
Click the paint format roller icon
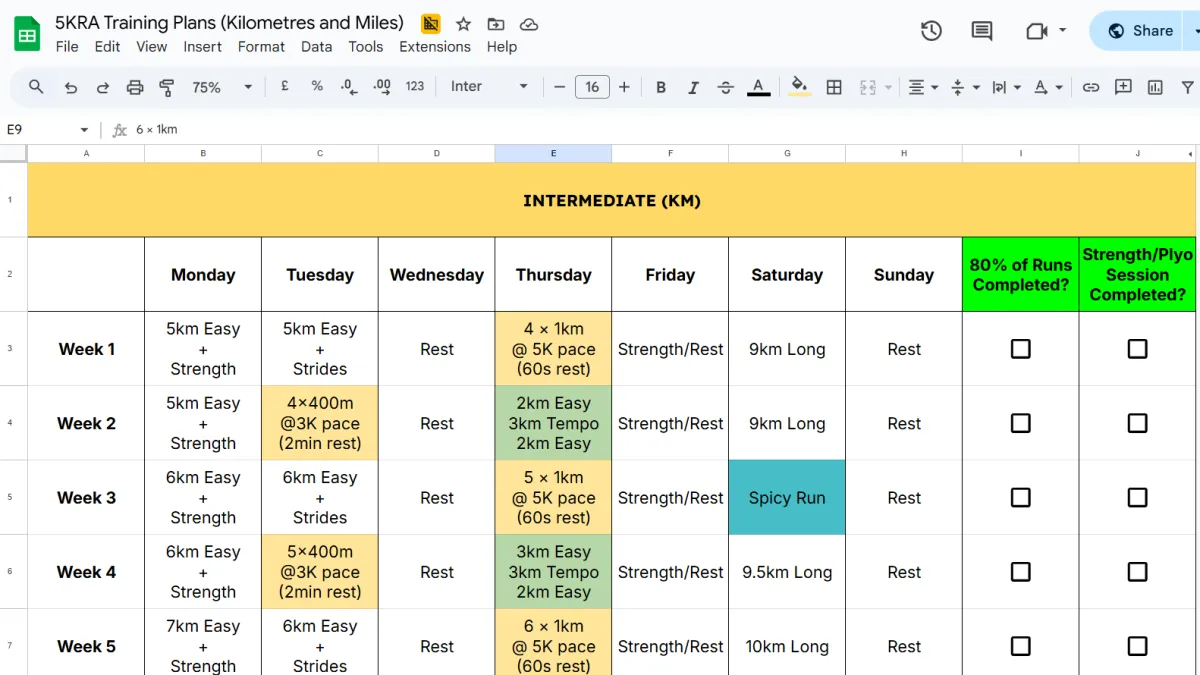[167, 87]
